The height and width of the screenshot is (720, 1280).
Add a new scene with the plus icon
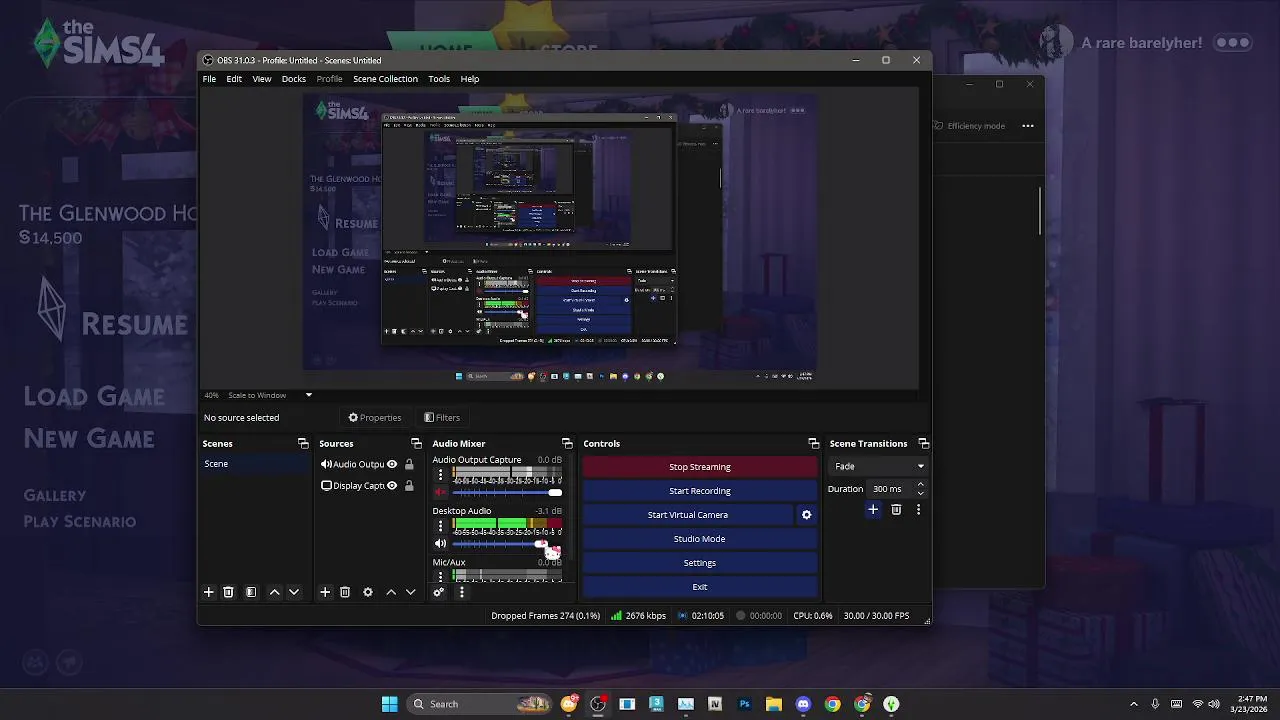[209, 592]
